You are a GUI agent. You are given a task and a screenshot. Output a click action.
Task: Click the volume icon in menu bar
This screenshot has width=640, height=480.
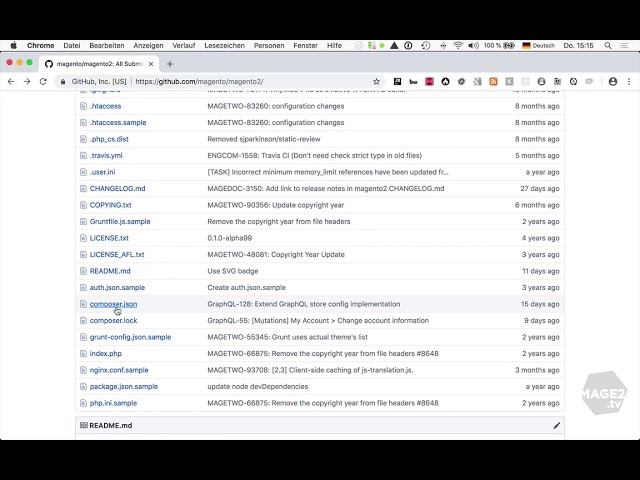(473, 45)
